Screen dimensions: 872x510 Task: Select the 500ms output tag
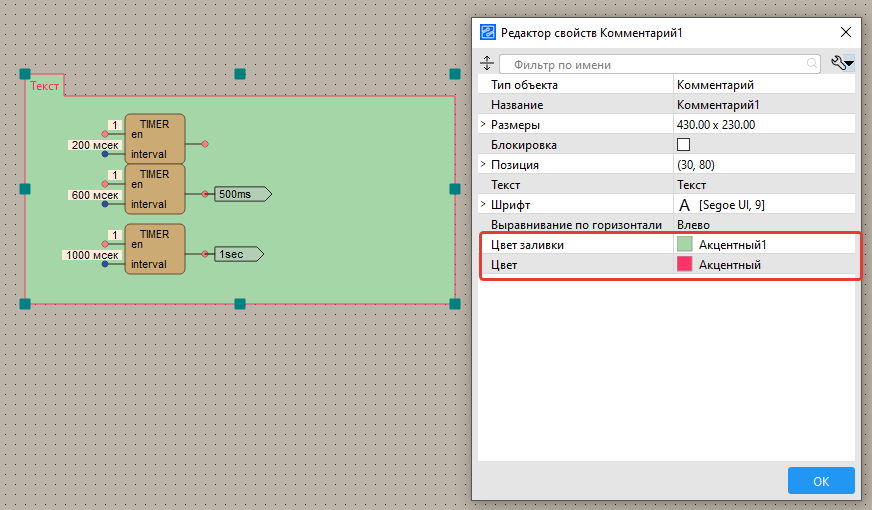point(240,194)
